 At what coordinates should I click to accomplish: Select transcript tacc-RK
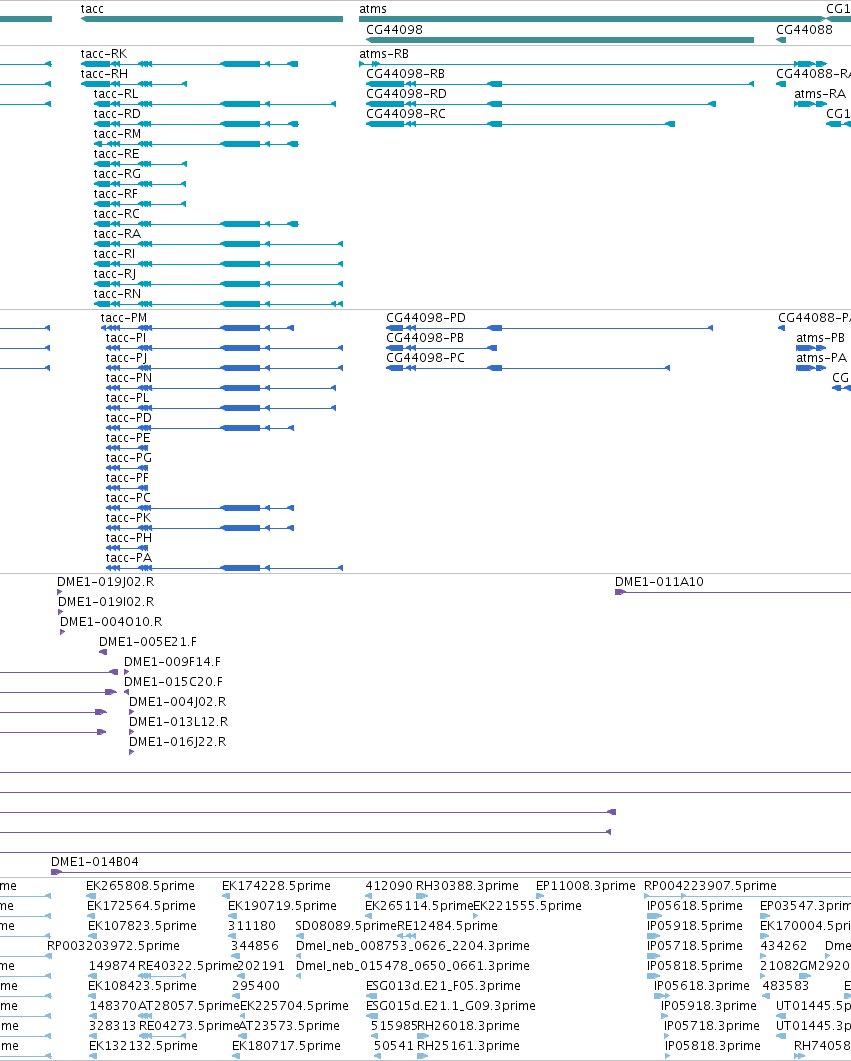[189, 64]
